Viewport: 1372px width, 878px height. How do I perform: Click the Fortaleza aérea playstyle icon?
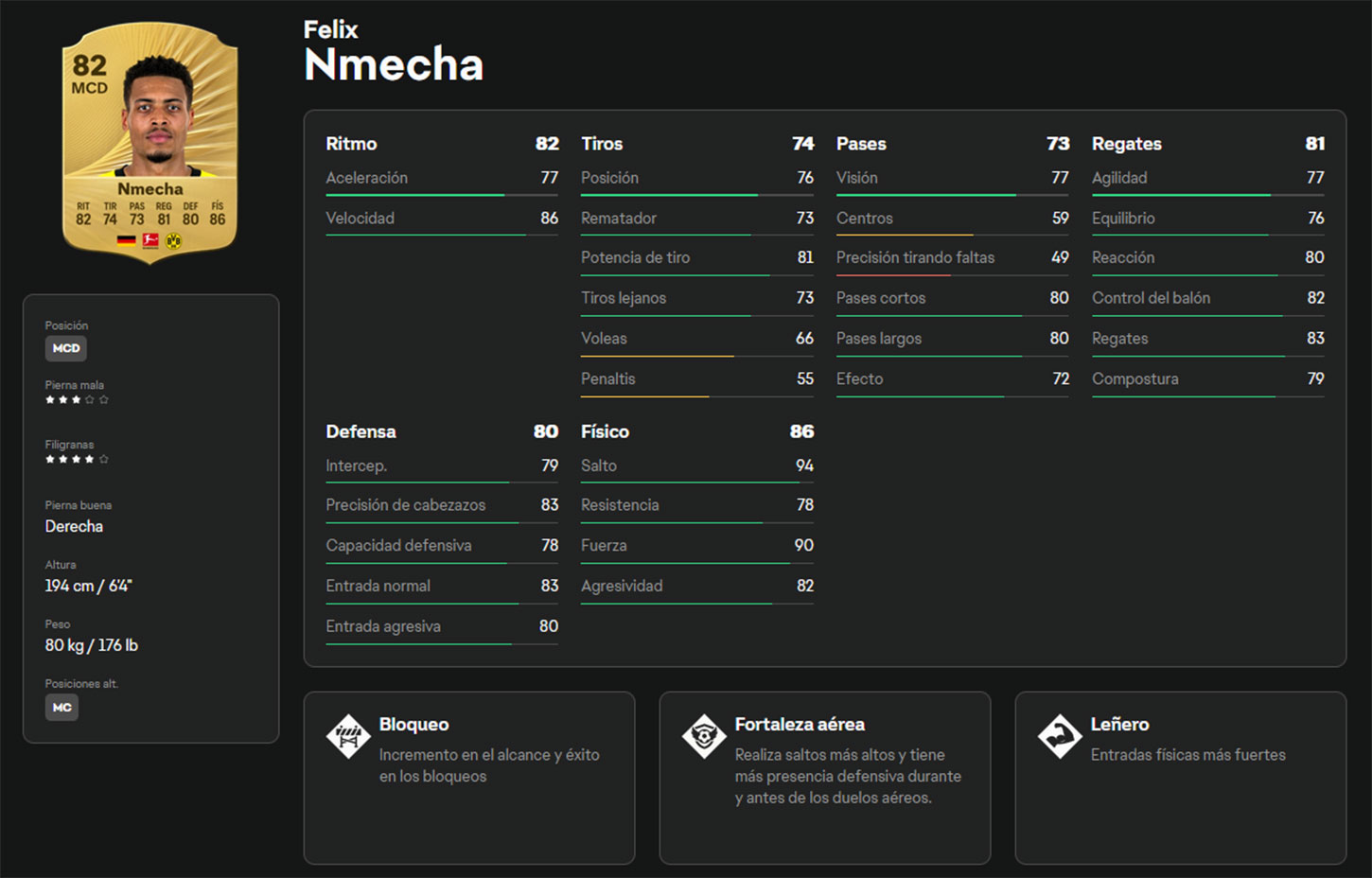pos(704,736)
